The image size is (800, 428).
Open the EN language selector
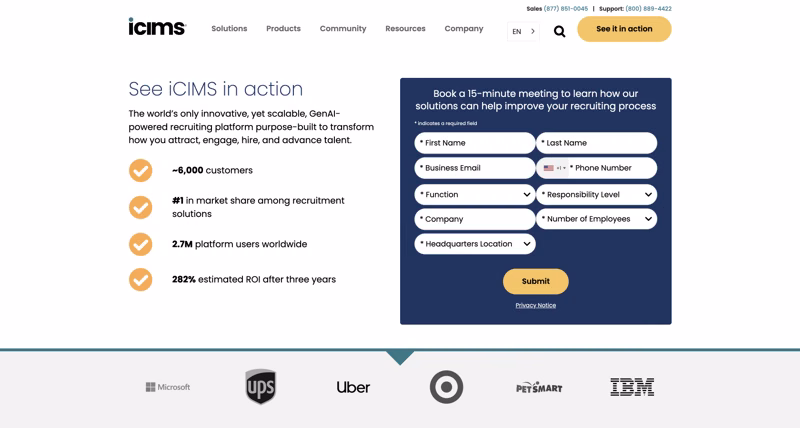coord(523,32)
